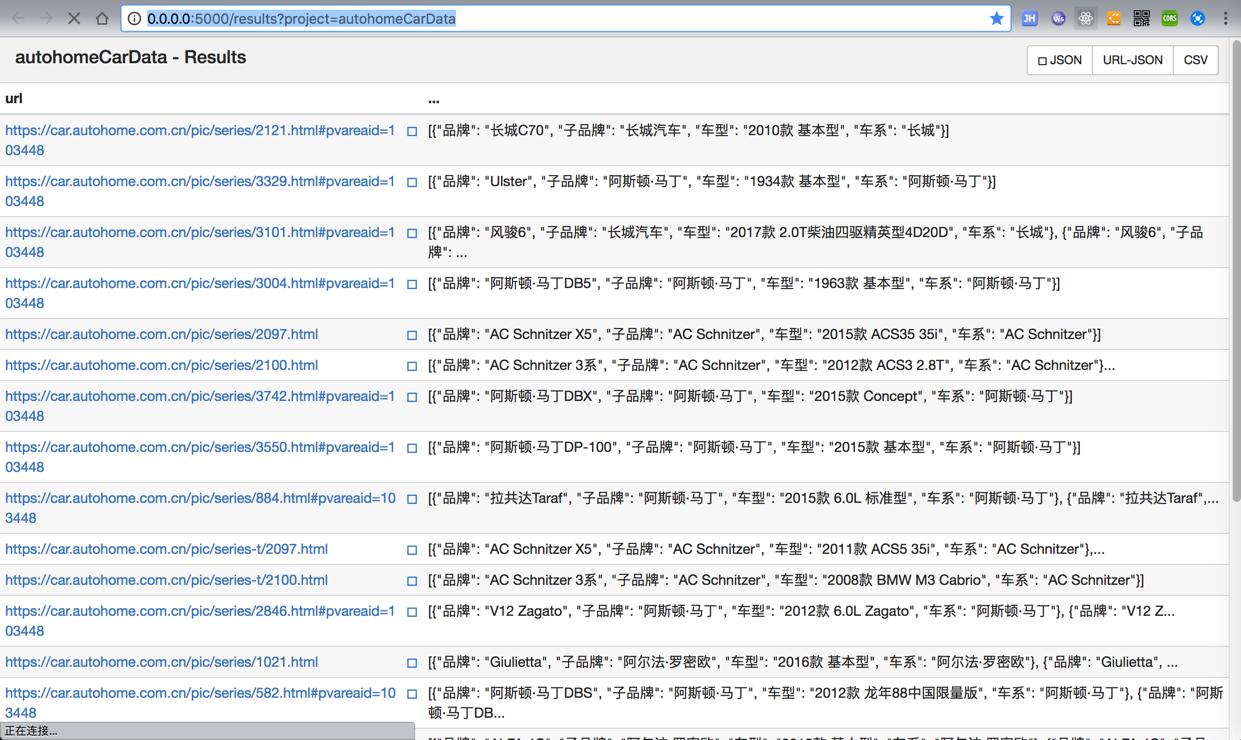
Task: Select the 'url' column header
Action: tap(14, 98)
